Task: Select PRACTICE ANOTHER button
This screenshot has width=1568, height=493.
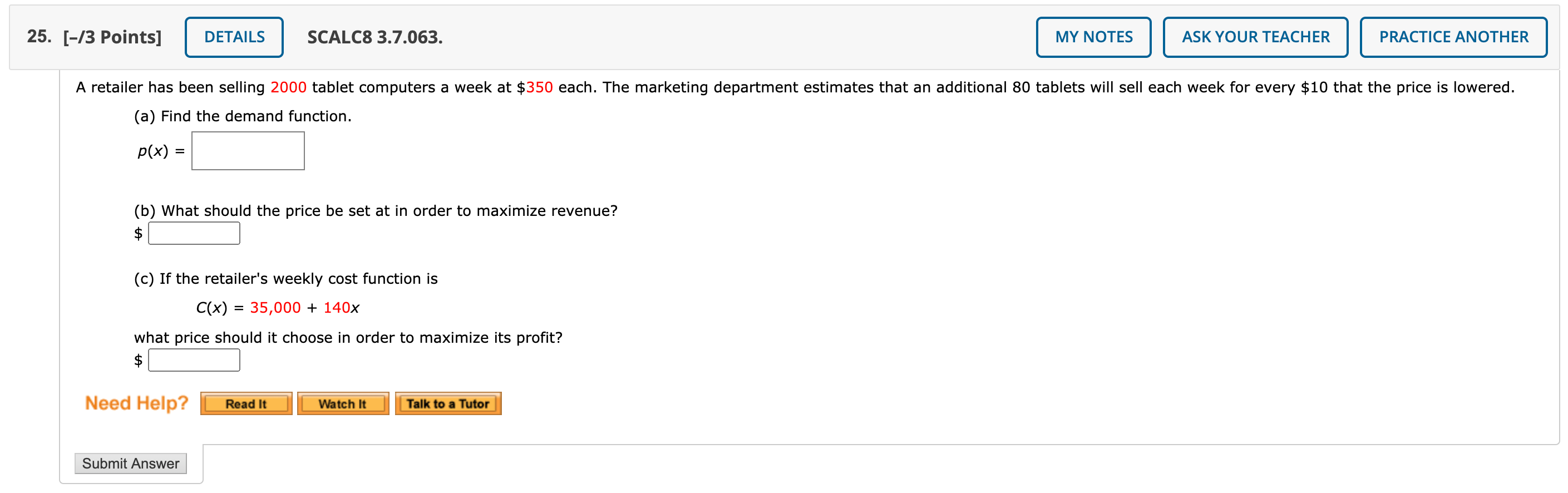Action: pyautogui.click(x=1452, y=37)
